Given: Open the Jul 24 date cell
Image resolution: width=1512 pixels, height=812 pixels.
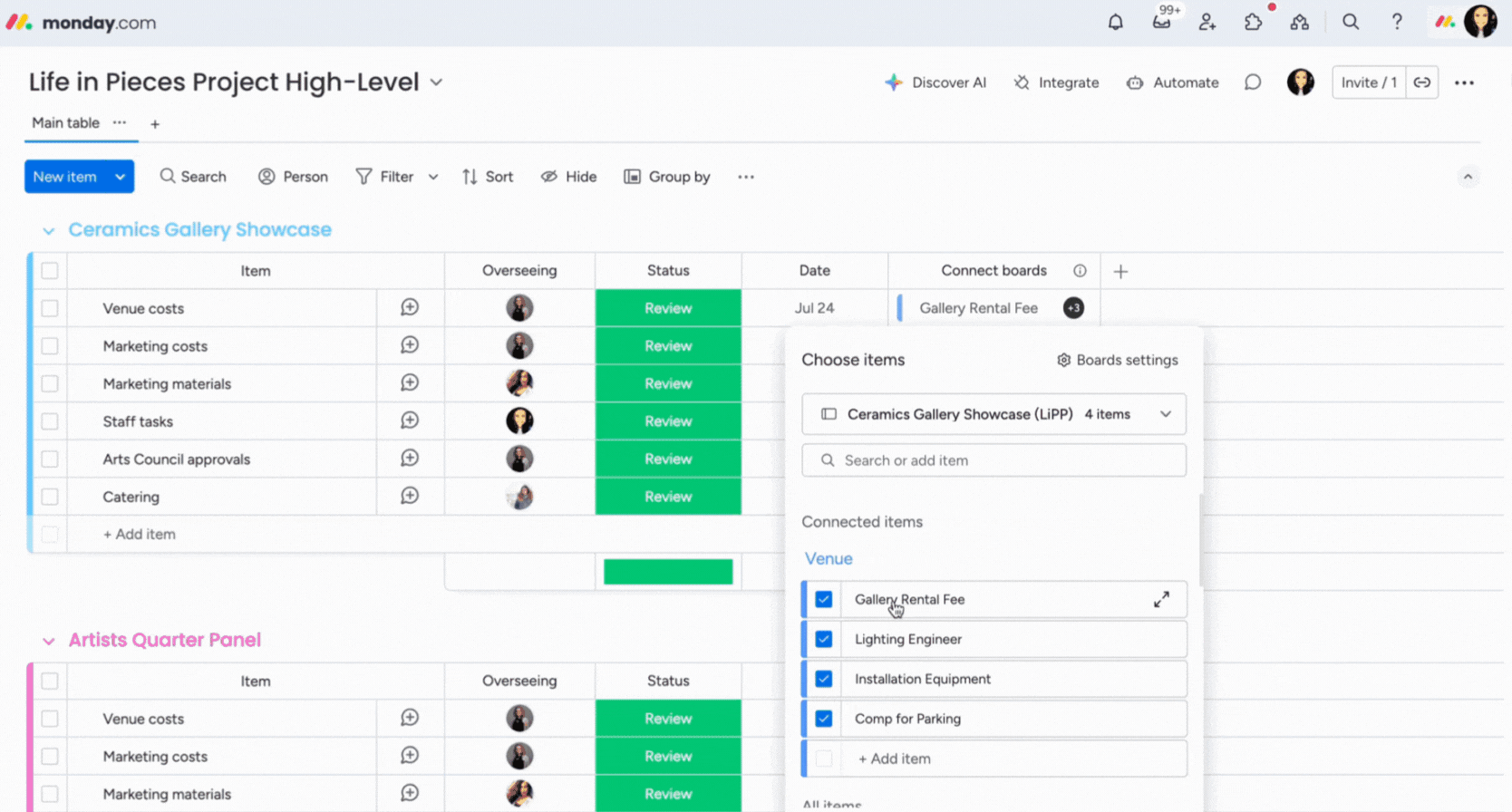Looking at the screenshot, I should coord(814,308).
